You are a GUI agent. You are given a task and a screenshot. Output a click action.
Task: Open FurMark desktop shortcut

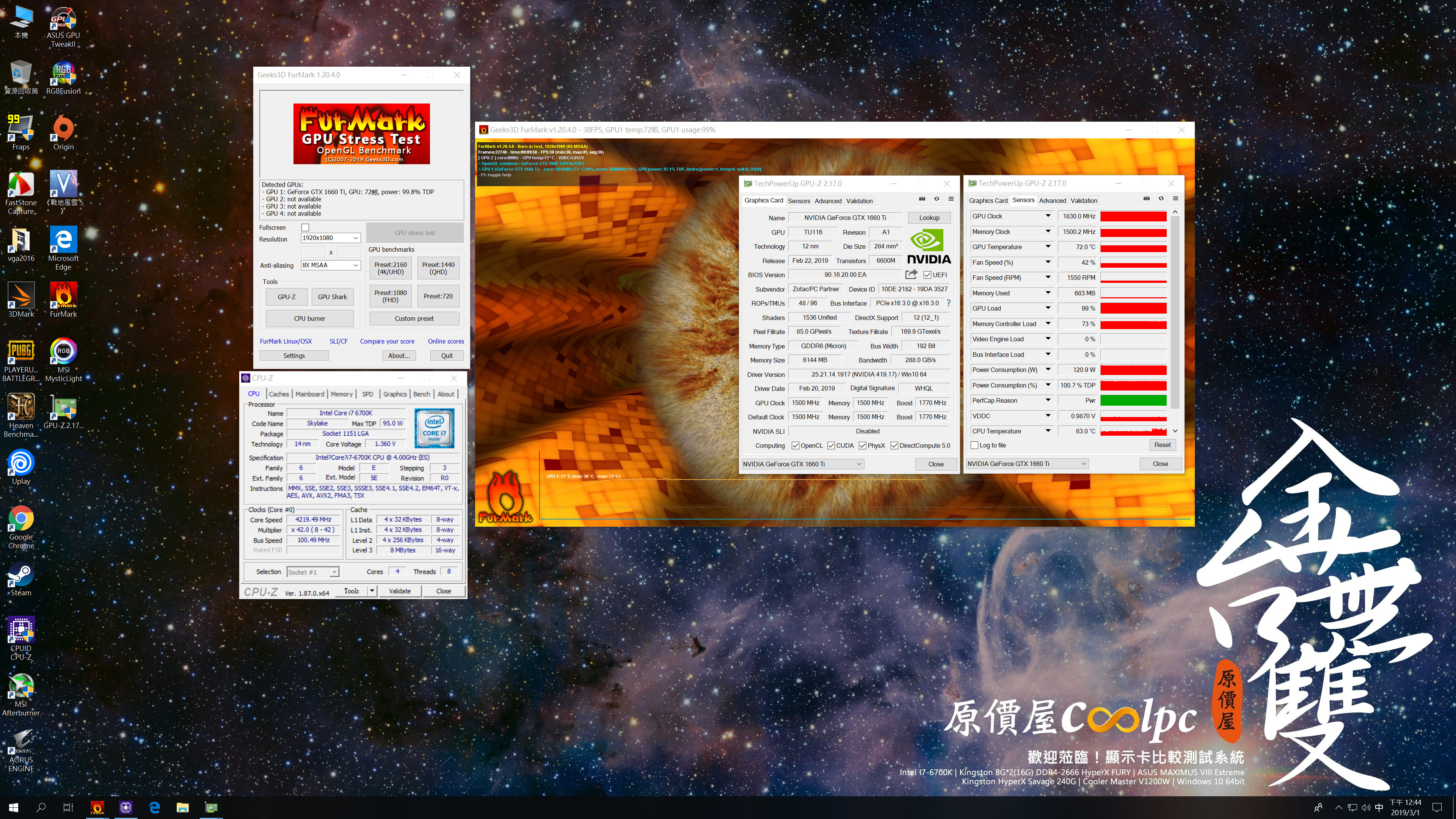click(63, 300)
